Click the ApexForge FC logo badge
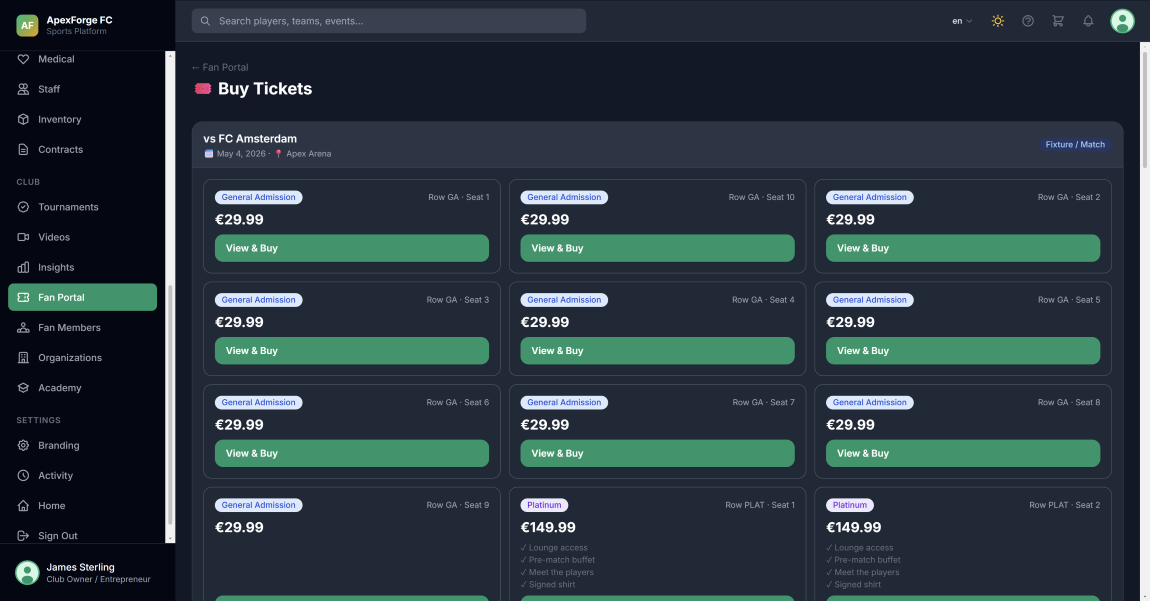 (27, 25)
